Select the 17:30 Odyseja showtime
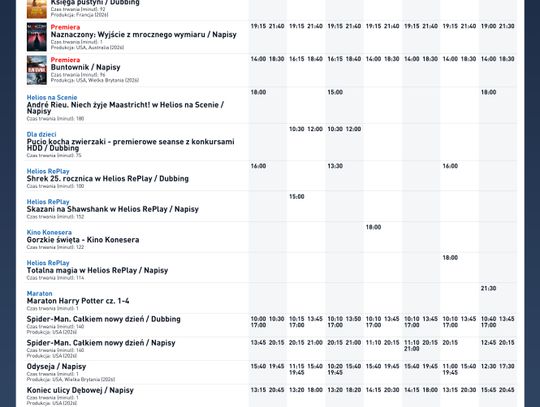Image resolution: width=540 pixels, height=407 pixels. point(507,367)
